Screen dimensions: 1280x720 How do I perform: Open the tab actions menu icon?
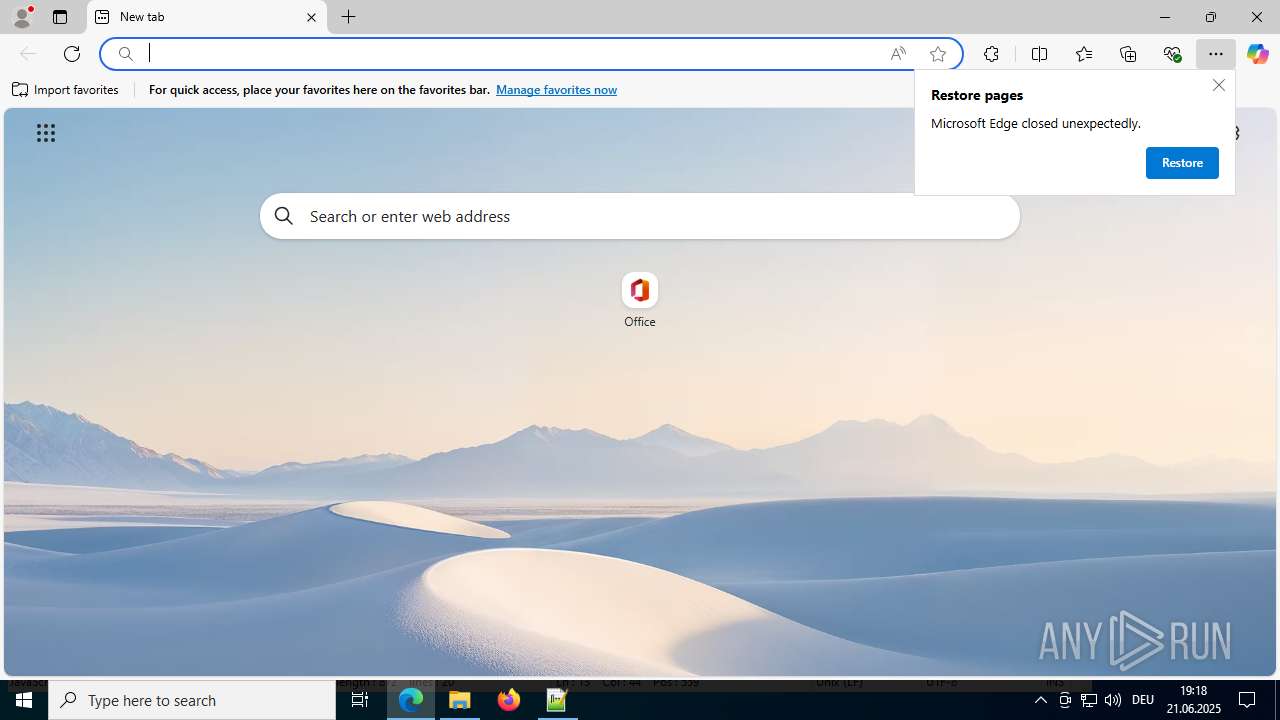(x=60, y=17)
